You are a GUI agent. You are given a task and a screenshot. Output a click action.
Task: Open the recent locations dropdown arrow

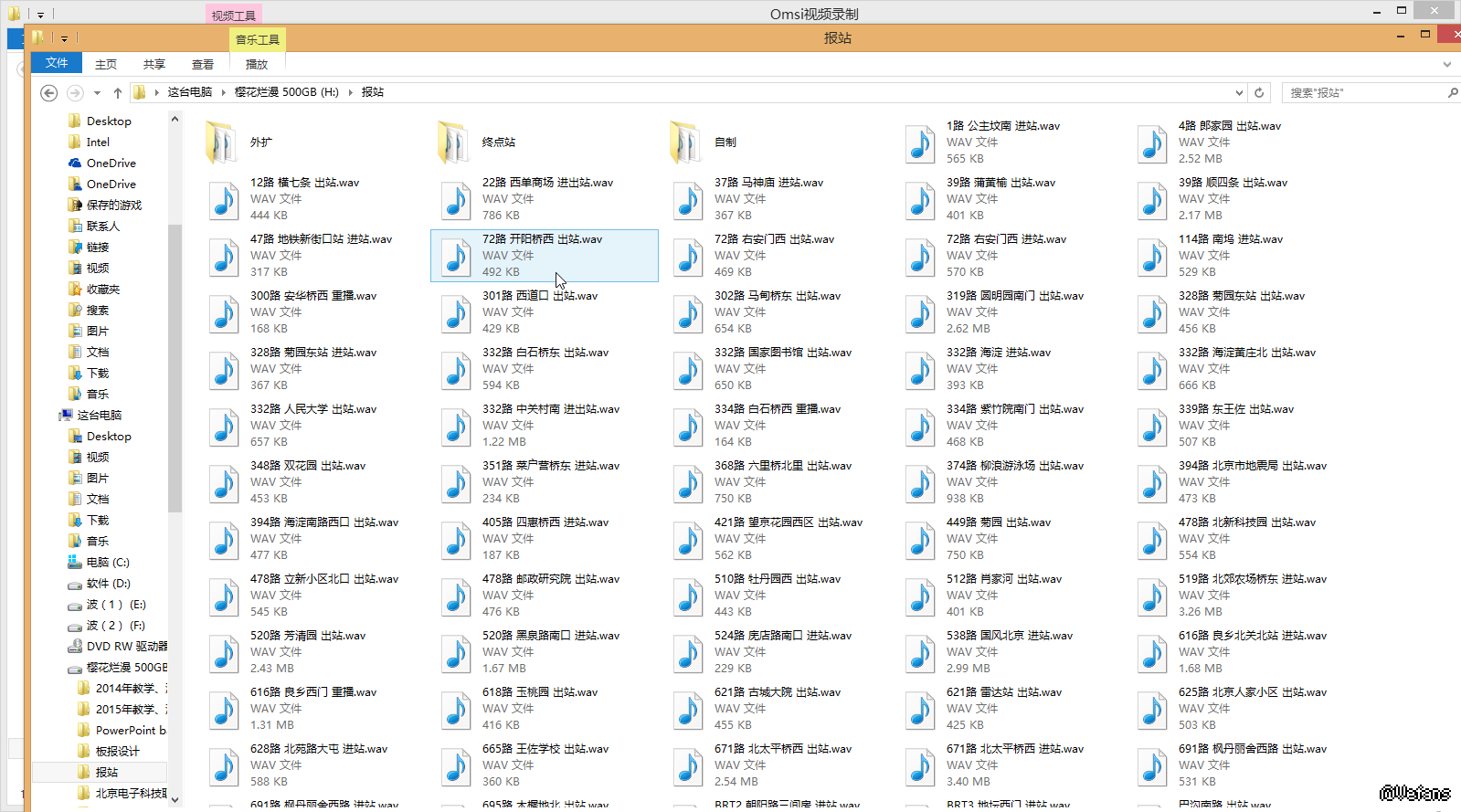(97, 92)
